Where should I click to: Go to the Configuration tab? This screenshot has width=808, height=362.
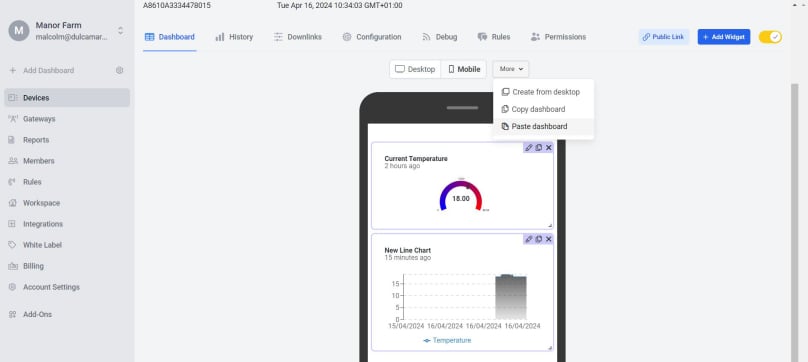point(372,37)
